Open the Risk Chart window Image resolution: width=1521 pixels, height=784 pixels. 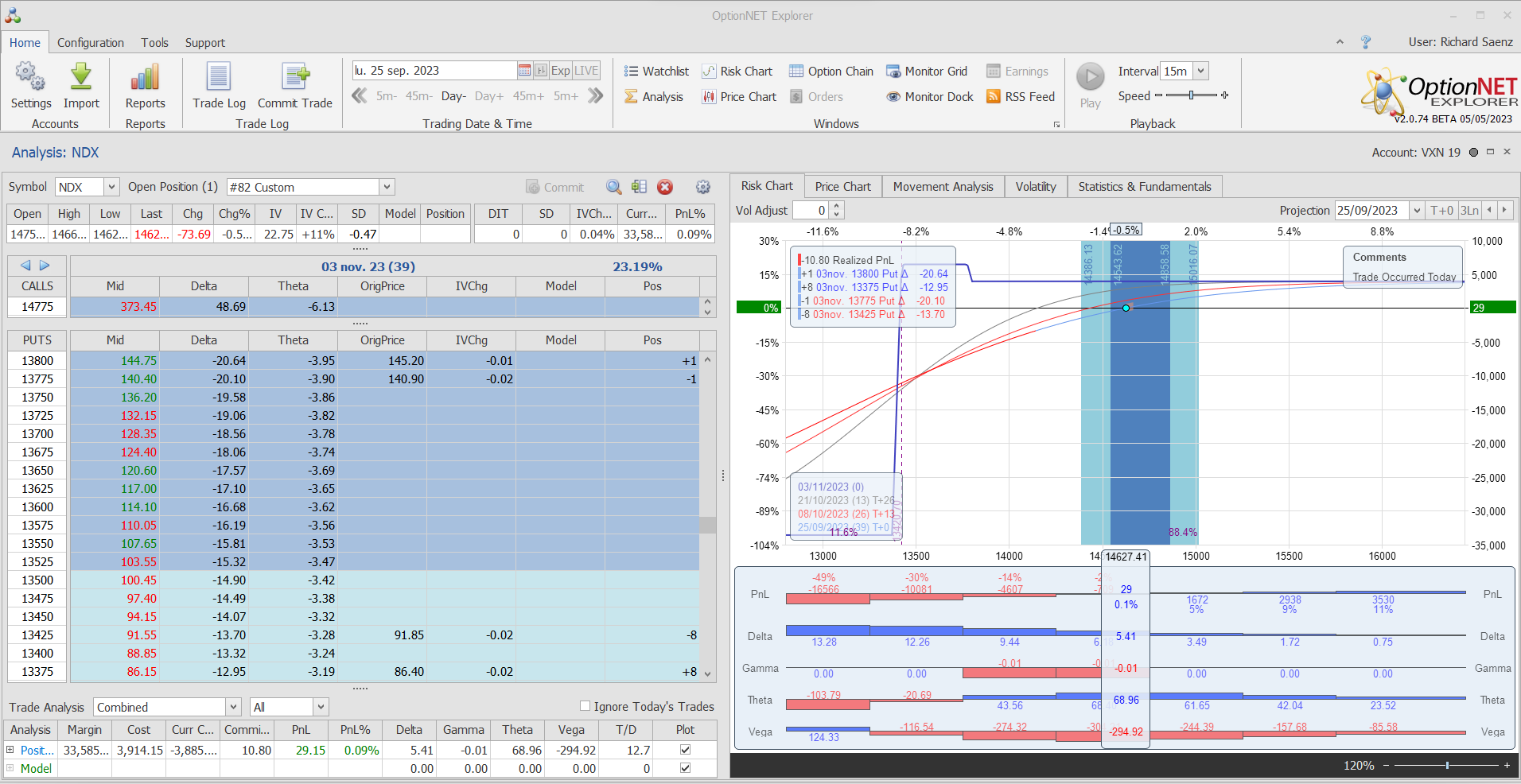(x=737, y=72)
